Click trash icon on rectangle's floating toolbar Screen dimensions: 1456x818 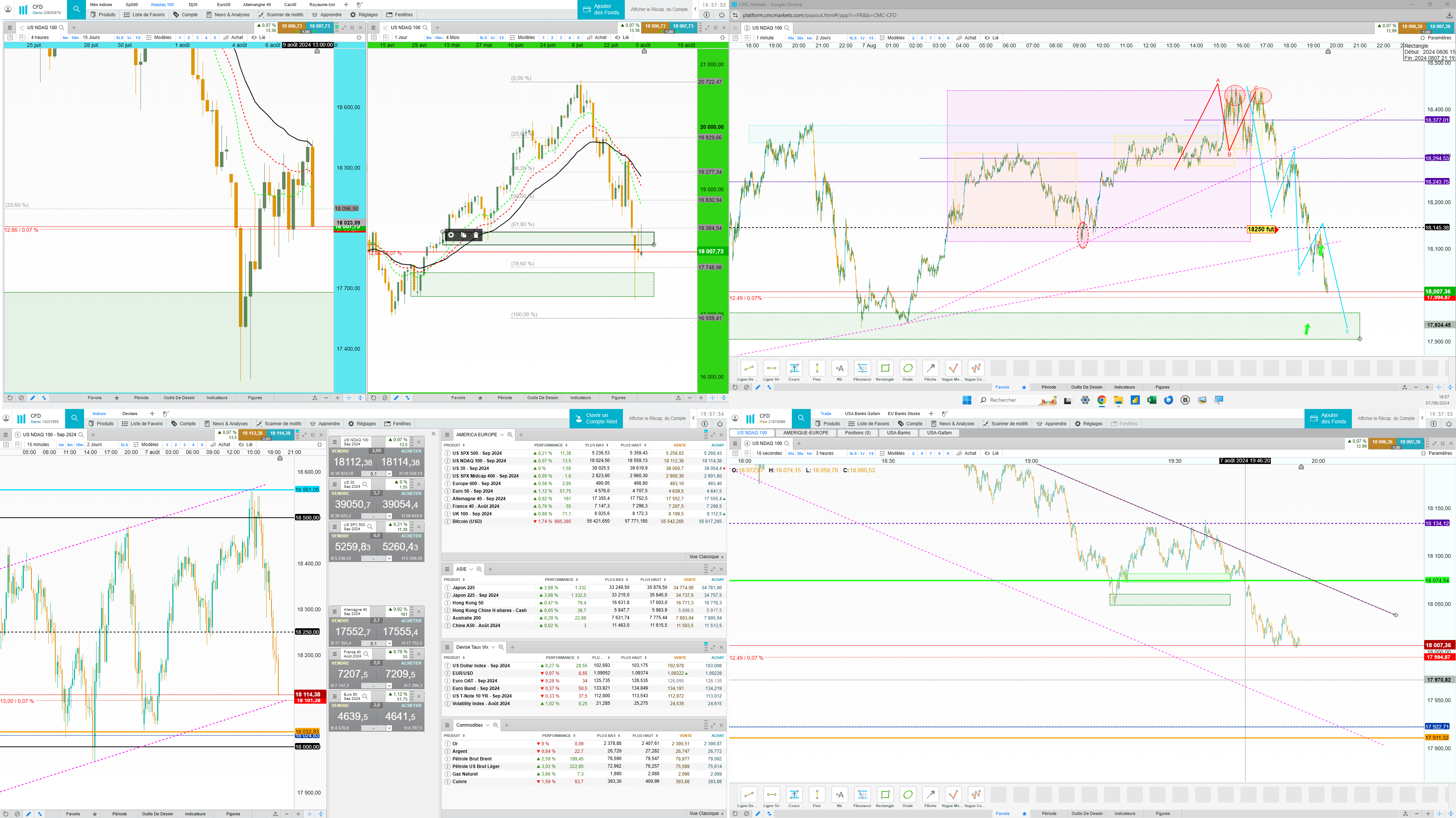[476, 235]
